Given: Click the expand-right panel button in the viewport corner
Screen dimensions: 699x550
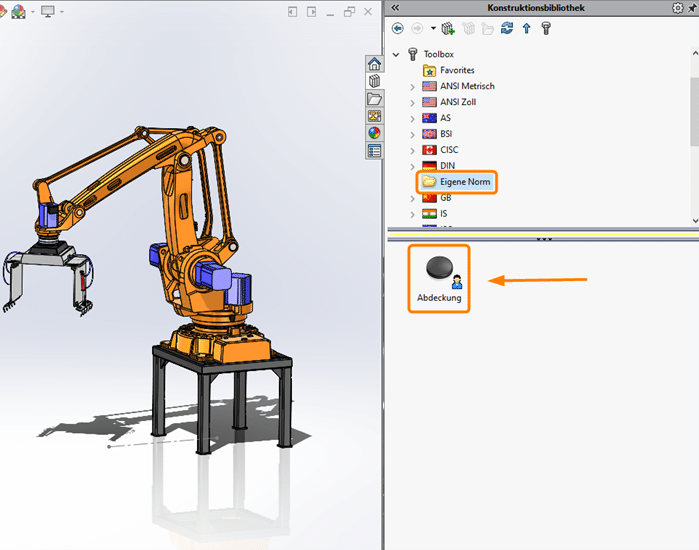Looking at the screenshot, I should pyautogui.click(x=312, y=12).
